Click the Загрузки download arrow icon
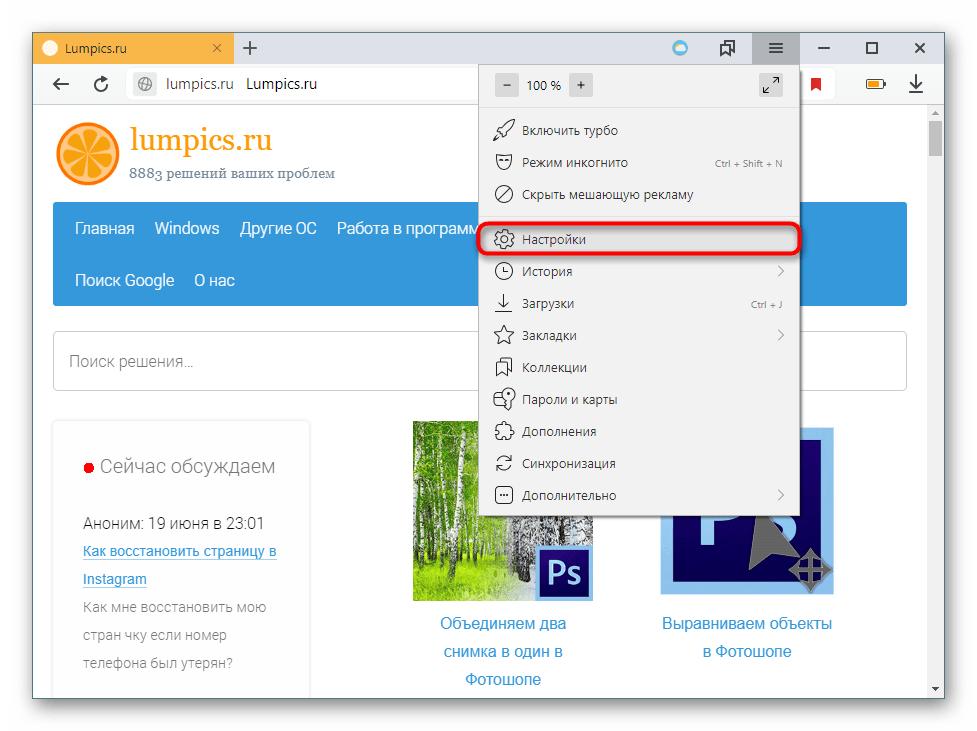 tap(503, 303)
